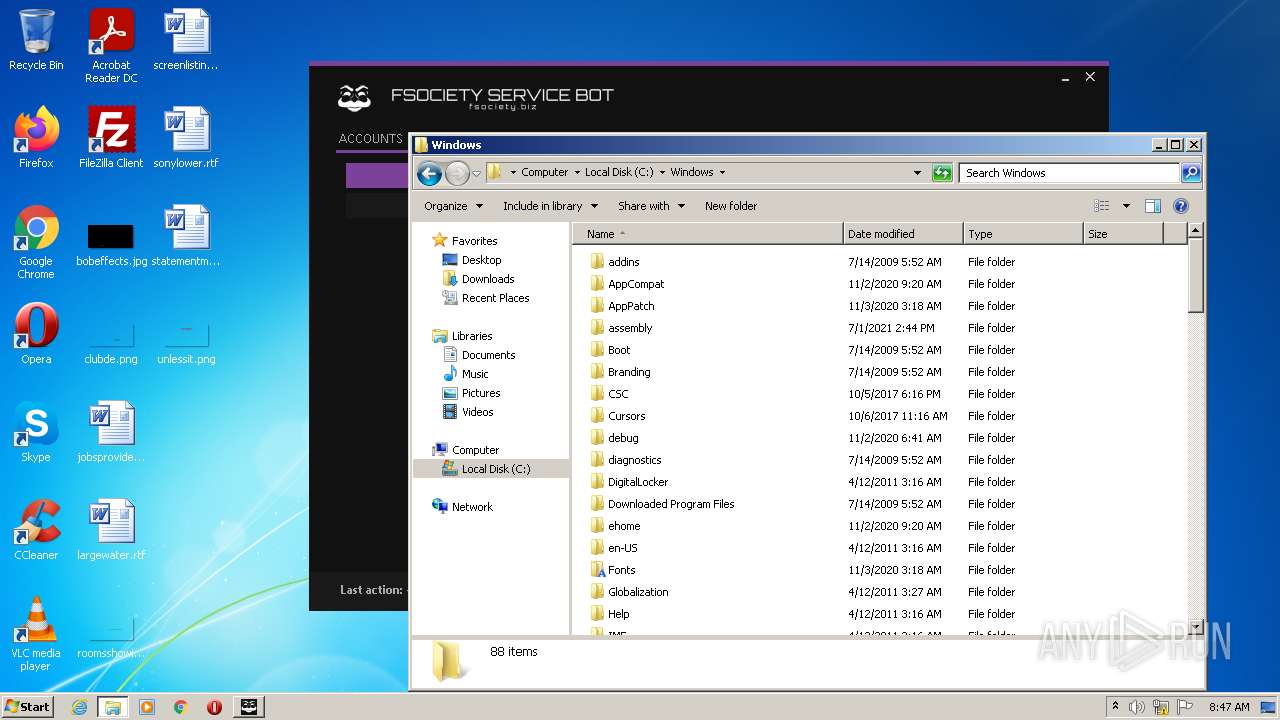This screenshot has height=720, width=1280.
Task: Click the Start button
Action: click(x=28, y=707)
